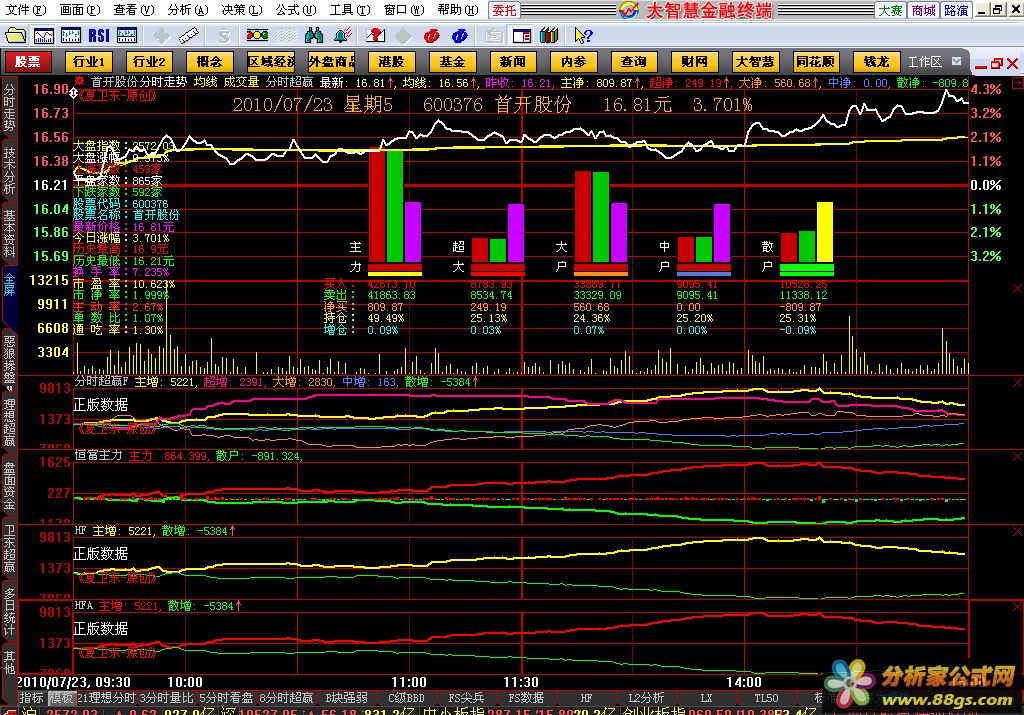Open the 工具(T) menu
The height and width of the screenshot is (715, 1024).
(x=350, y=10)
